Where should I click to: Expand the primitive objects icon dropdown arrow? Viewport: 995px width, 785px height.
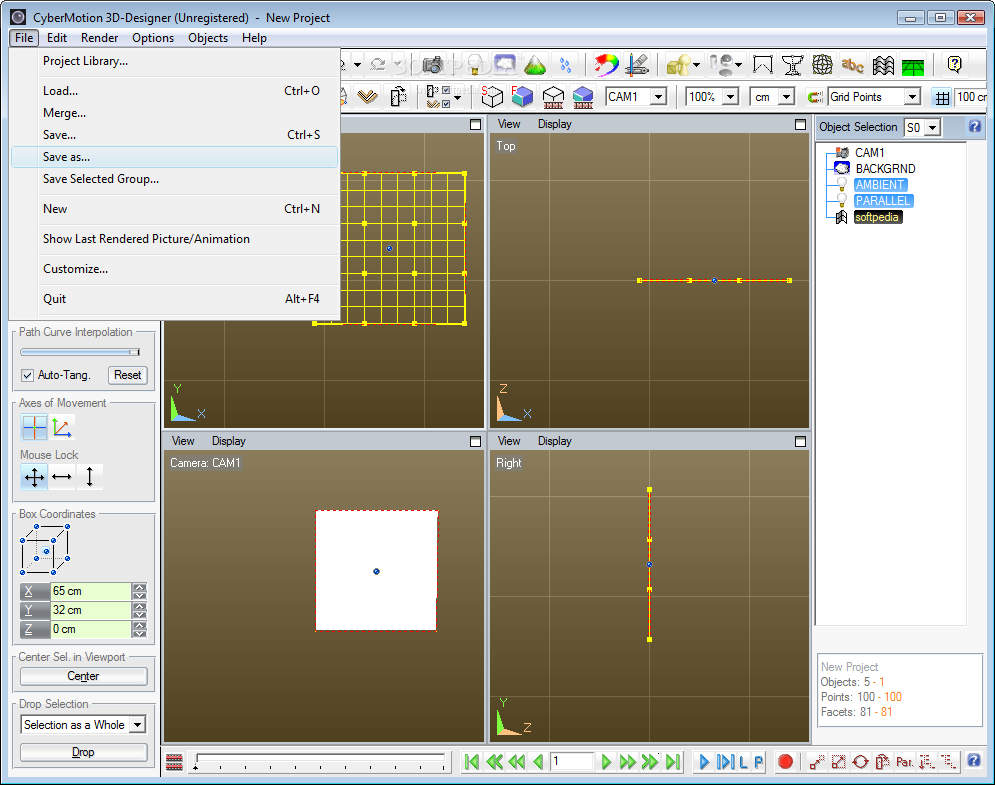click(x=697, y=65)
